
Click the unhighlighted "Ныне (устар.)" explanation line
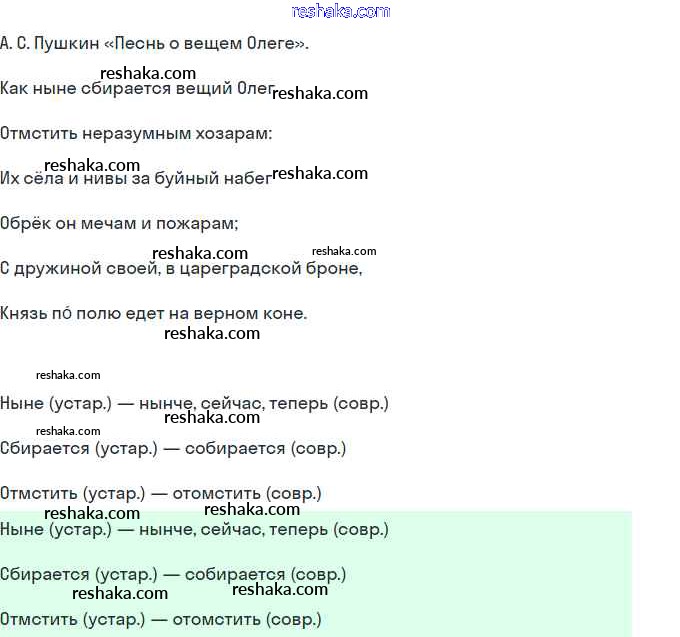[194, 404]
